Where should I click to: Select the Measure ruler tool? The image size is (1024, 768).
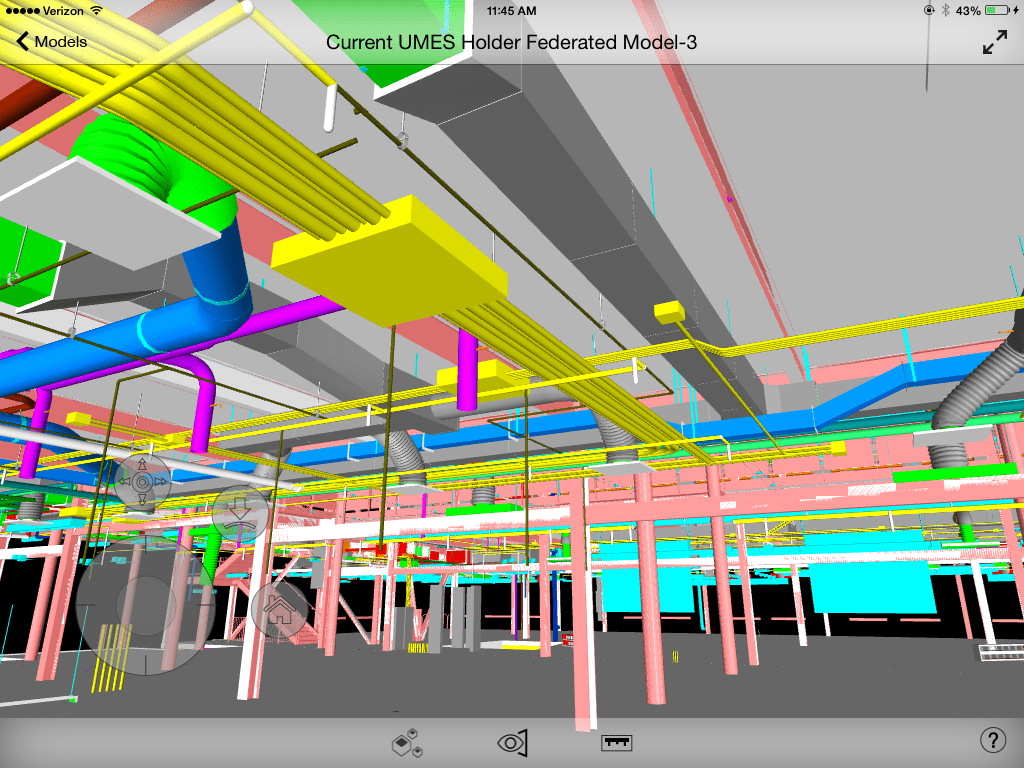tap(616, 743)
